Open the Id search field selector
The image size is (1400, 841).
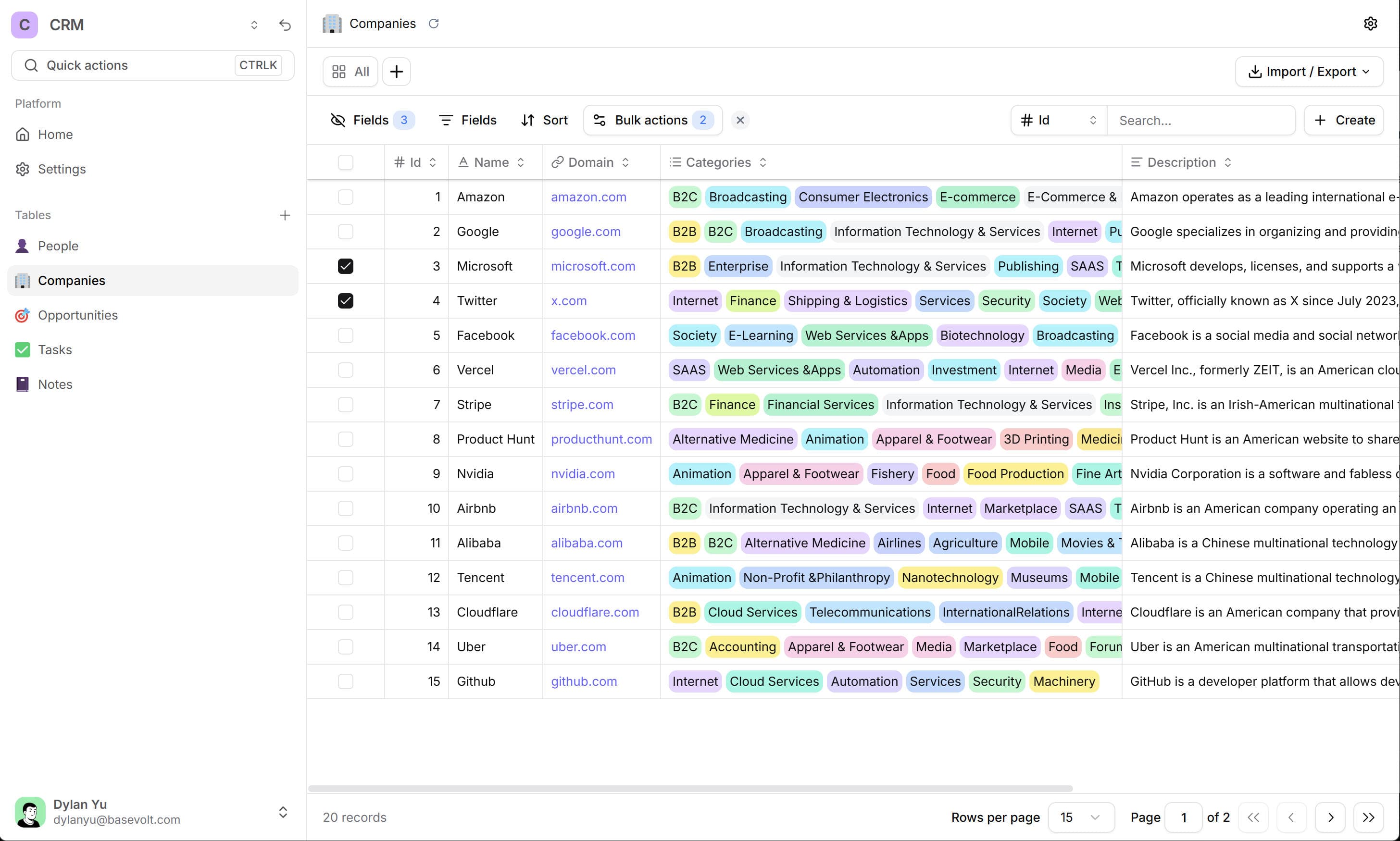[x=1058, y=120]
